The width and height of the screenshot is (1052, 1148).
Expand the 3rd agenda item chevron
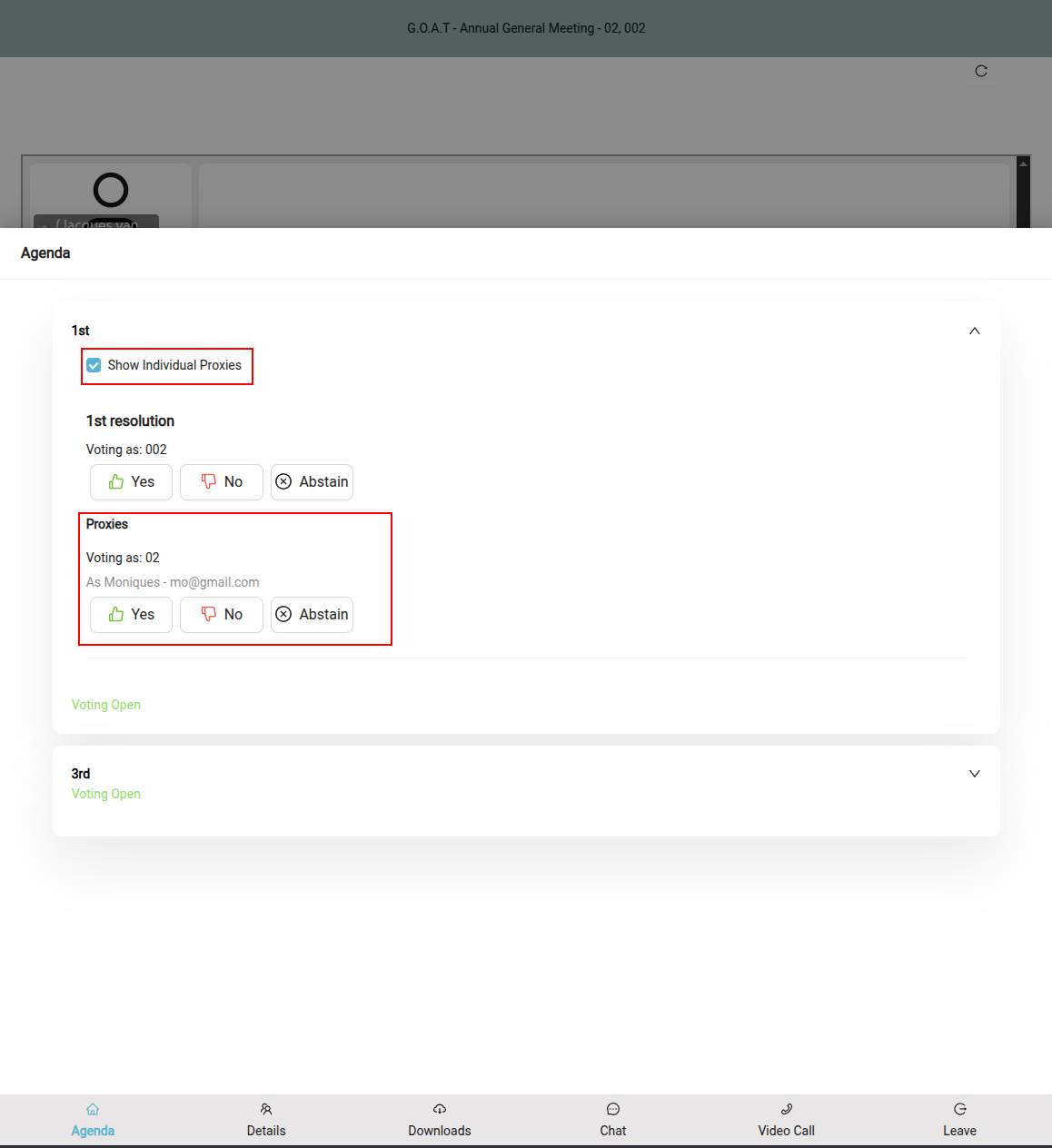tap(975, 774)
